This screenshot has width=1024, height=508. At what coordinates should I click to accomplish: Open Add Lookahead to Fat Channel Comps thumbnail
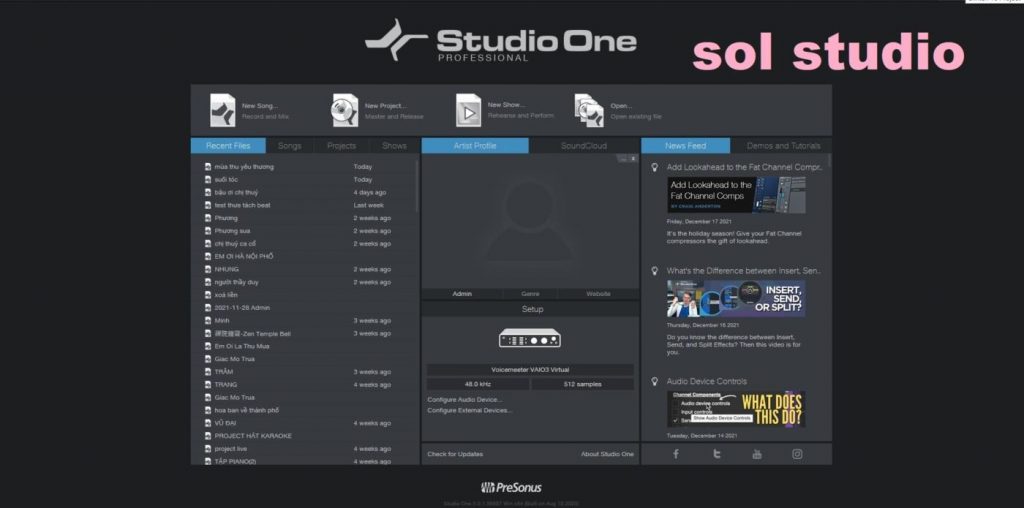[736, 195]
